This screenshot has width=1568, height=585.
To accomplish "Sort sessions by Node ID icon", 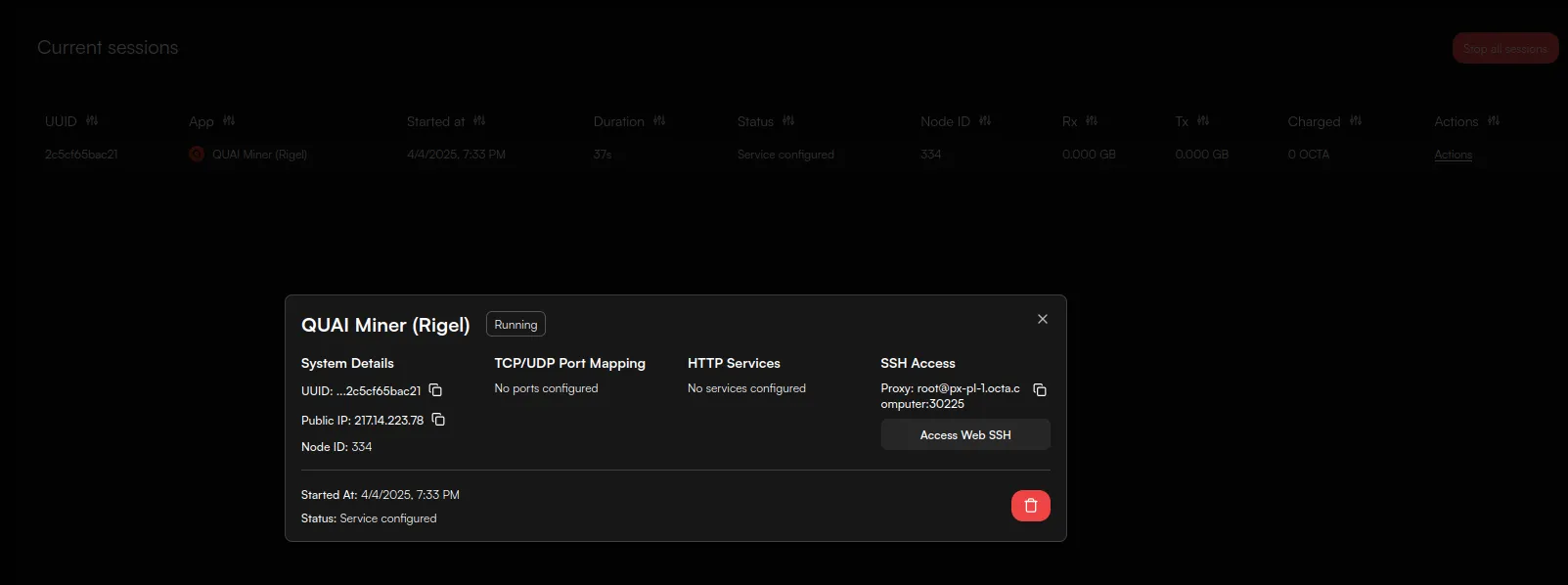I will click(x=985, y=121).
